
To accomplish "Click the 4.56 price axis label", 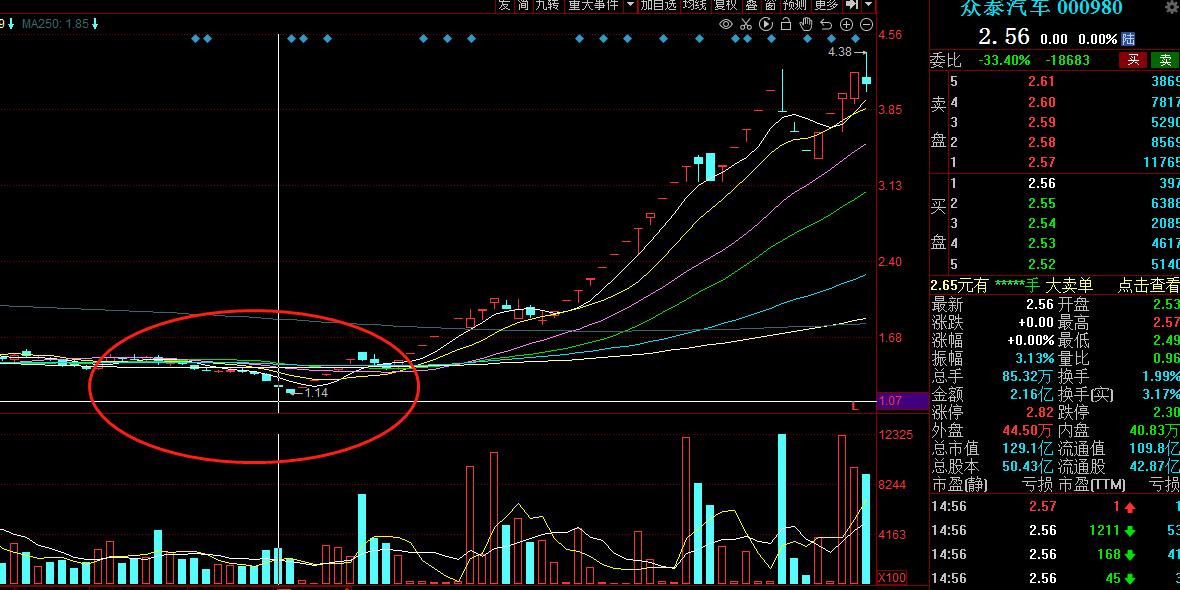I will pyautogui.click(x=890, y=35).
